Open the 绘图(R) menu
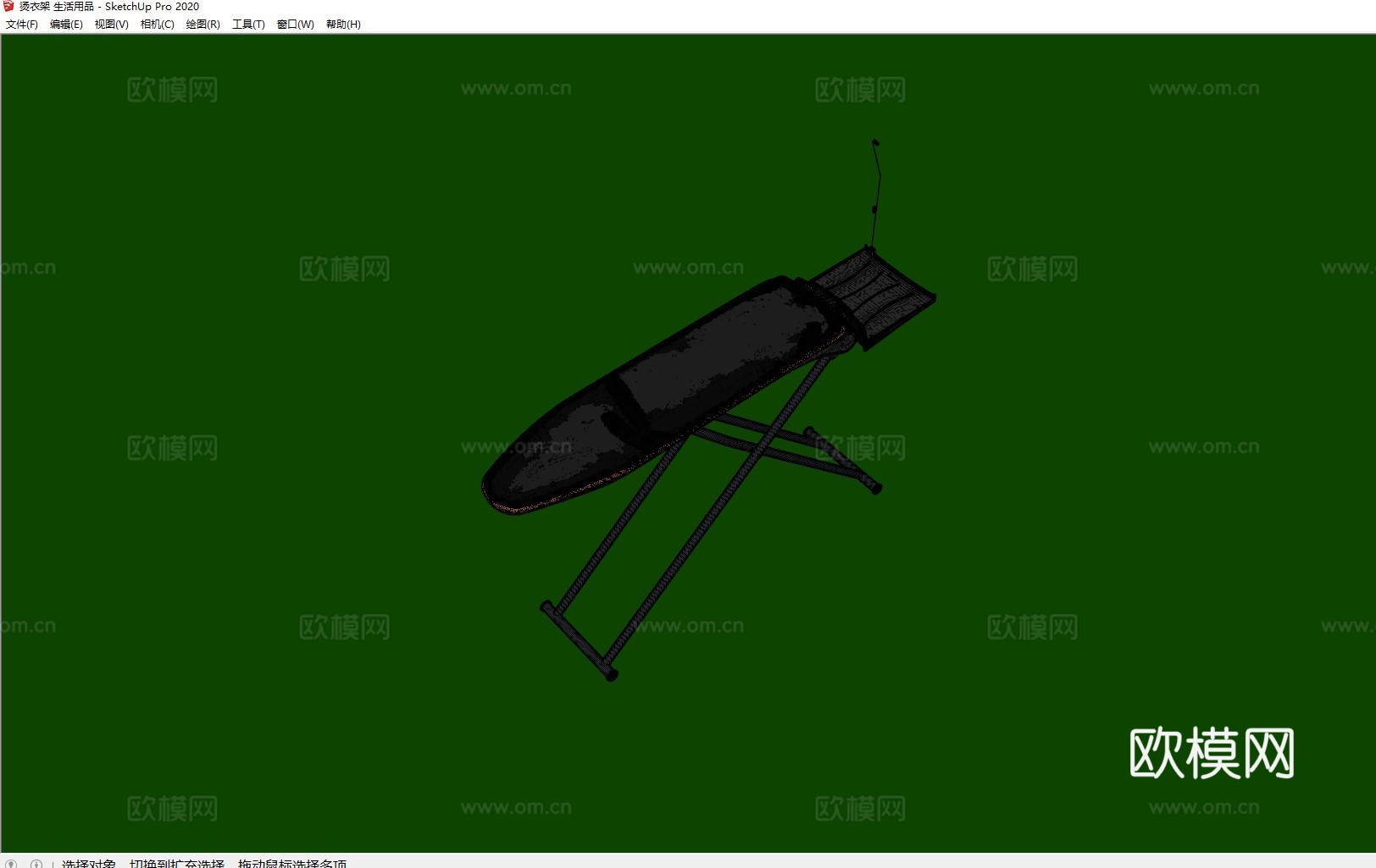Screen dimensions: 1376x868 pos(203,25)
